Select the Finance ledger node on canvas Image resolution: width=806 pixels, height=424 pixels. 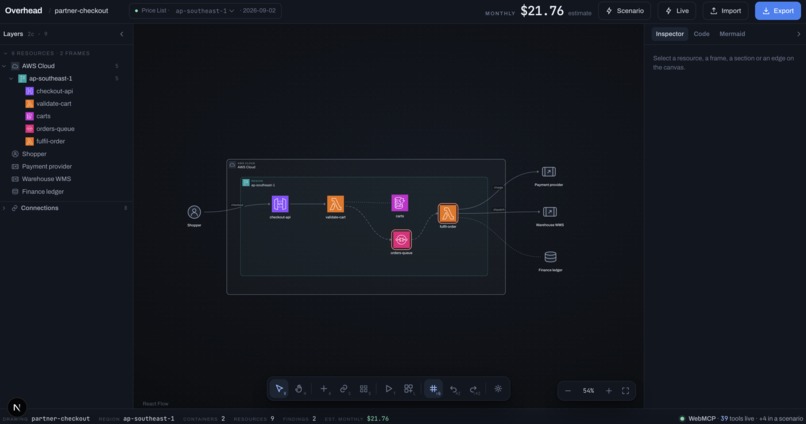[550, 256]
